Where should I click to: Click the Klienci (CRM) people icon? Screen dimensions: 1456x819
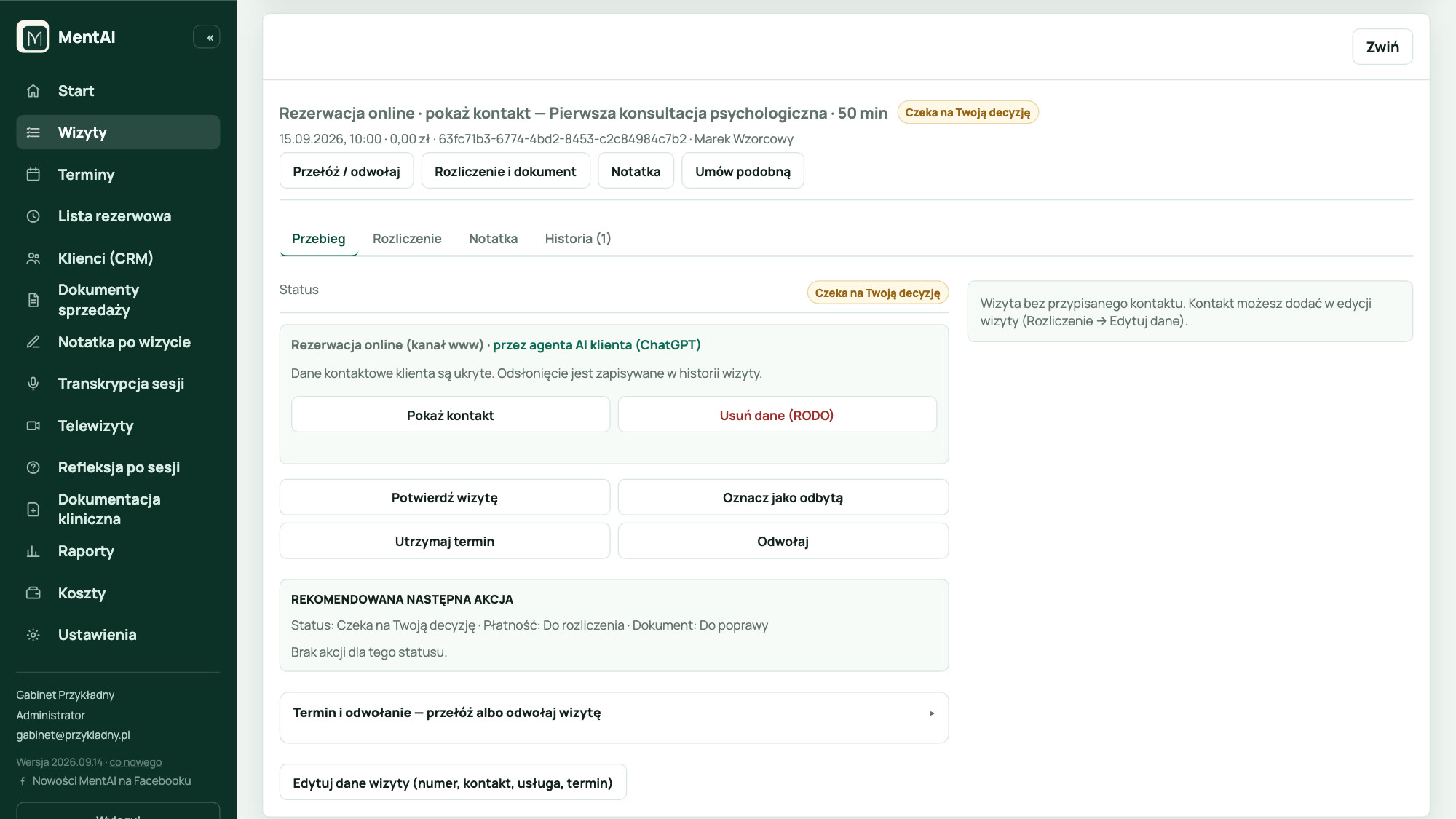pyautogui.click(x=33, y=258)
